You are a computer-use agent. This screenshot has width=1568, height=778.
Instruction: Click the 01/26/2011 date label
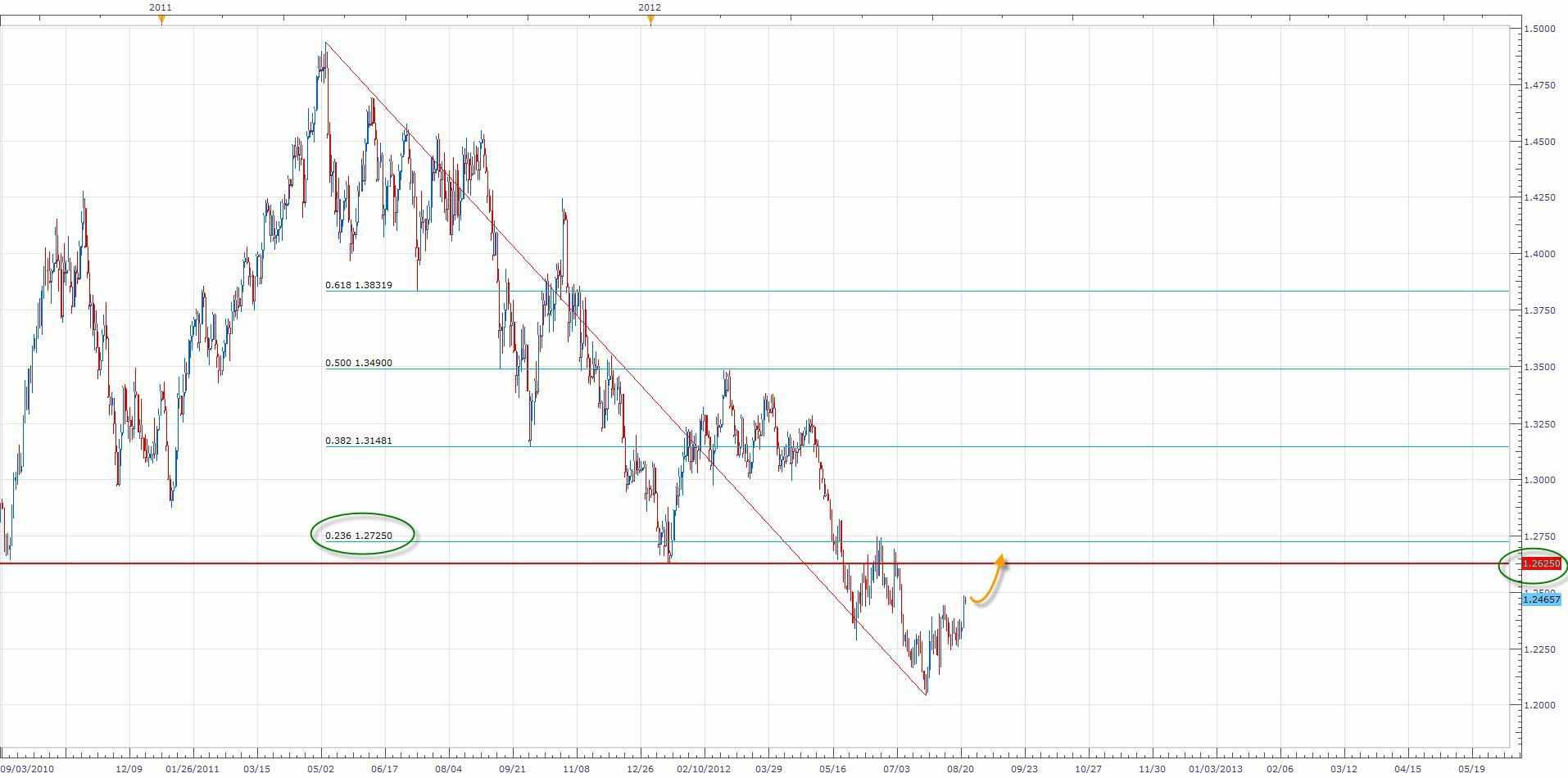193,769
